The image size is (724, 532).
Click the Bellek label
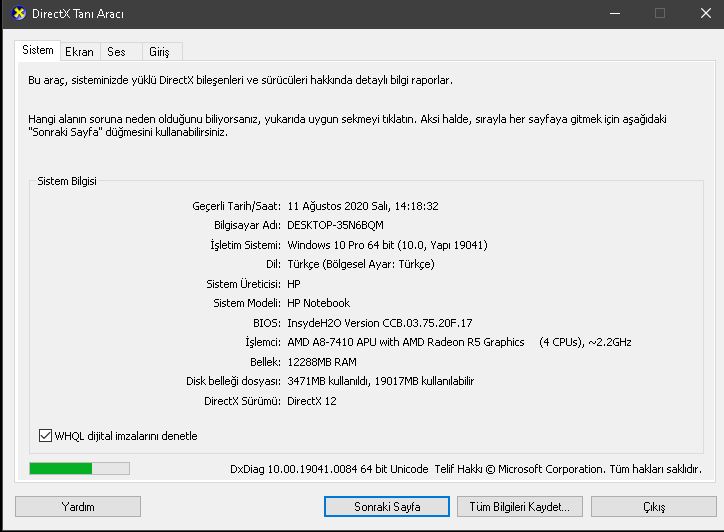265,362
